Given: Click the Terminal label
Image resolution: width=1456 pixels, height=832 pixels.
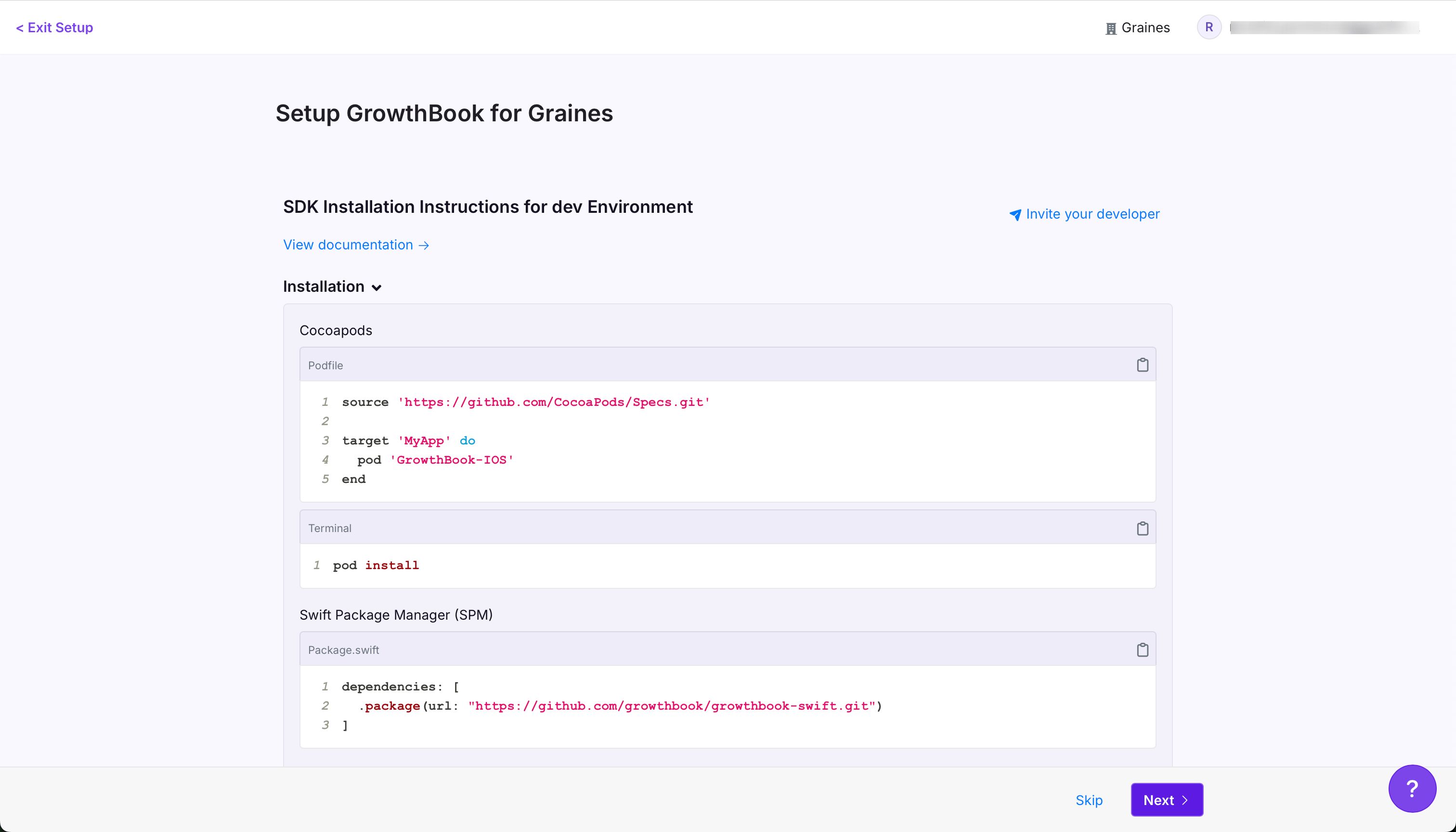Looking at the screenshot, I should [x=330, y=528].
